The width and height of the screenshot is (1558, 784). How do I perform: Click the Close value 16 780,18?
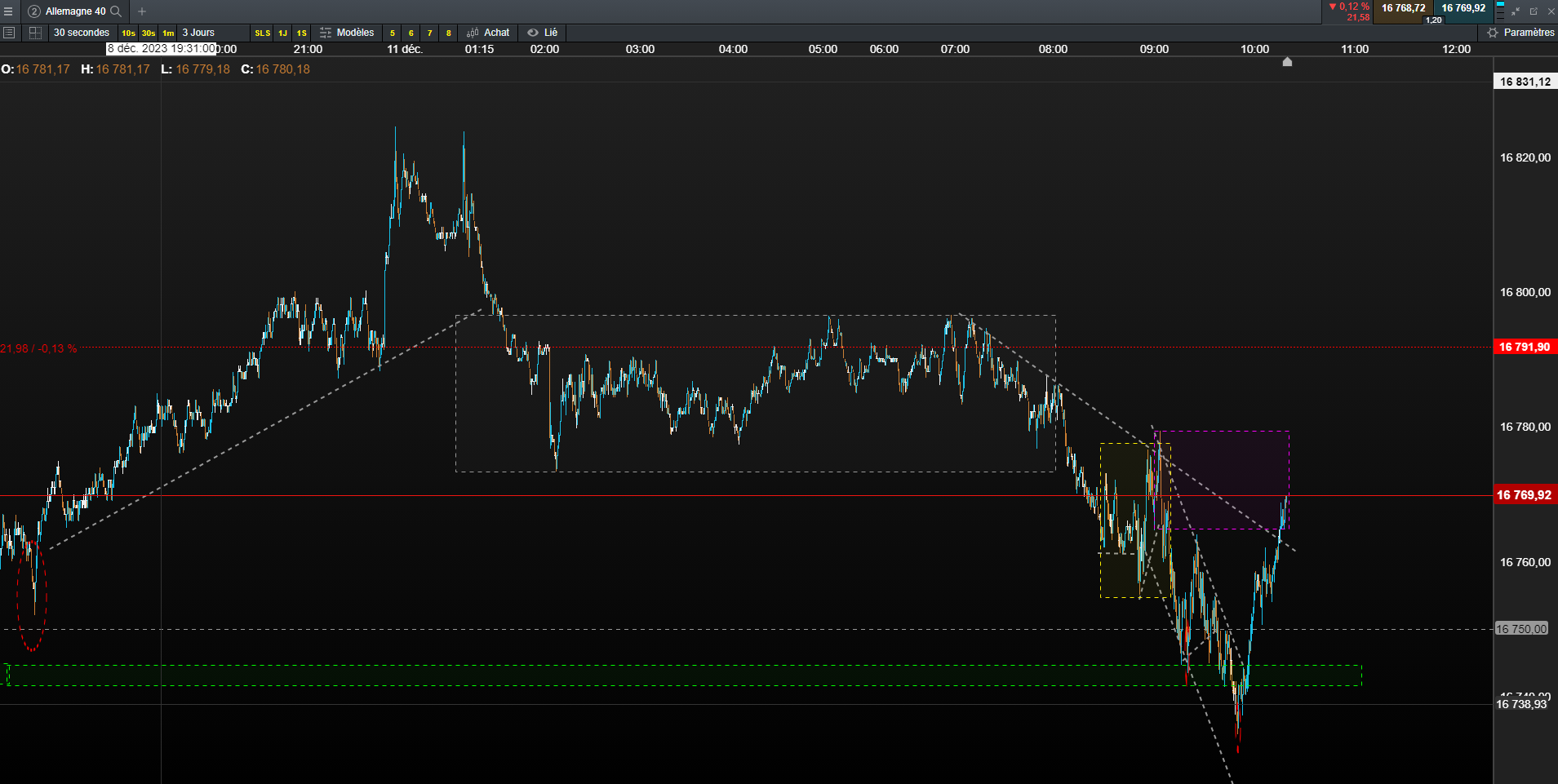click(283, 69)
